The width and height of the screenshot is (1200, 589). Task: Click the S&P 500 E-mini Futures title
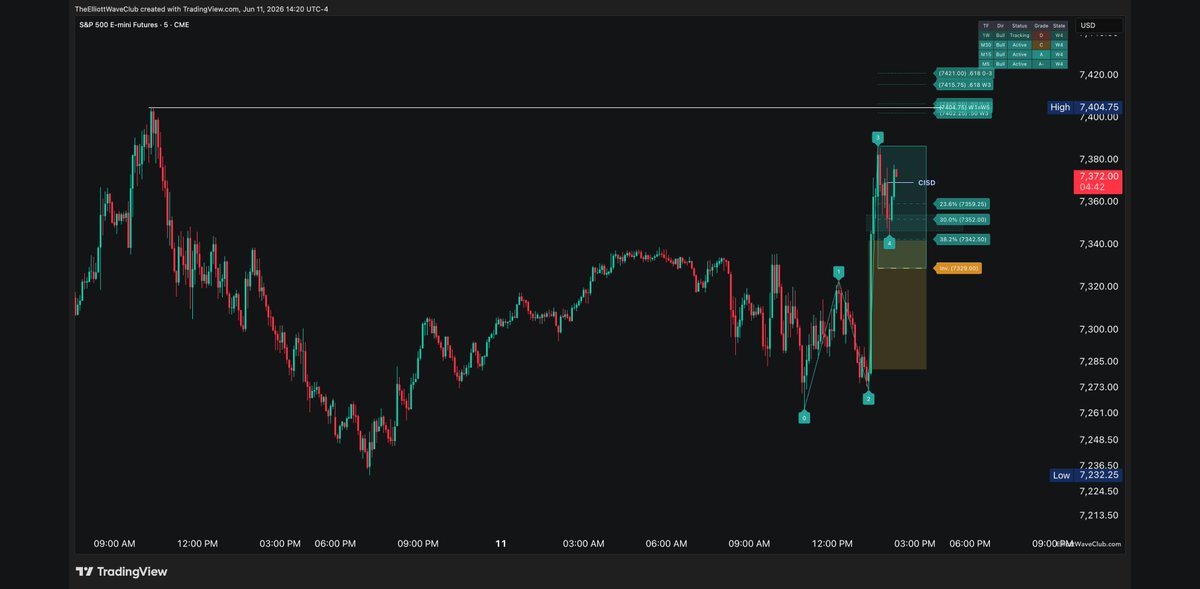click(x=134, y=24)
